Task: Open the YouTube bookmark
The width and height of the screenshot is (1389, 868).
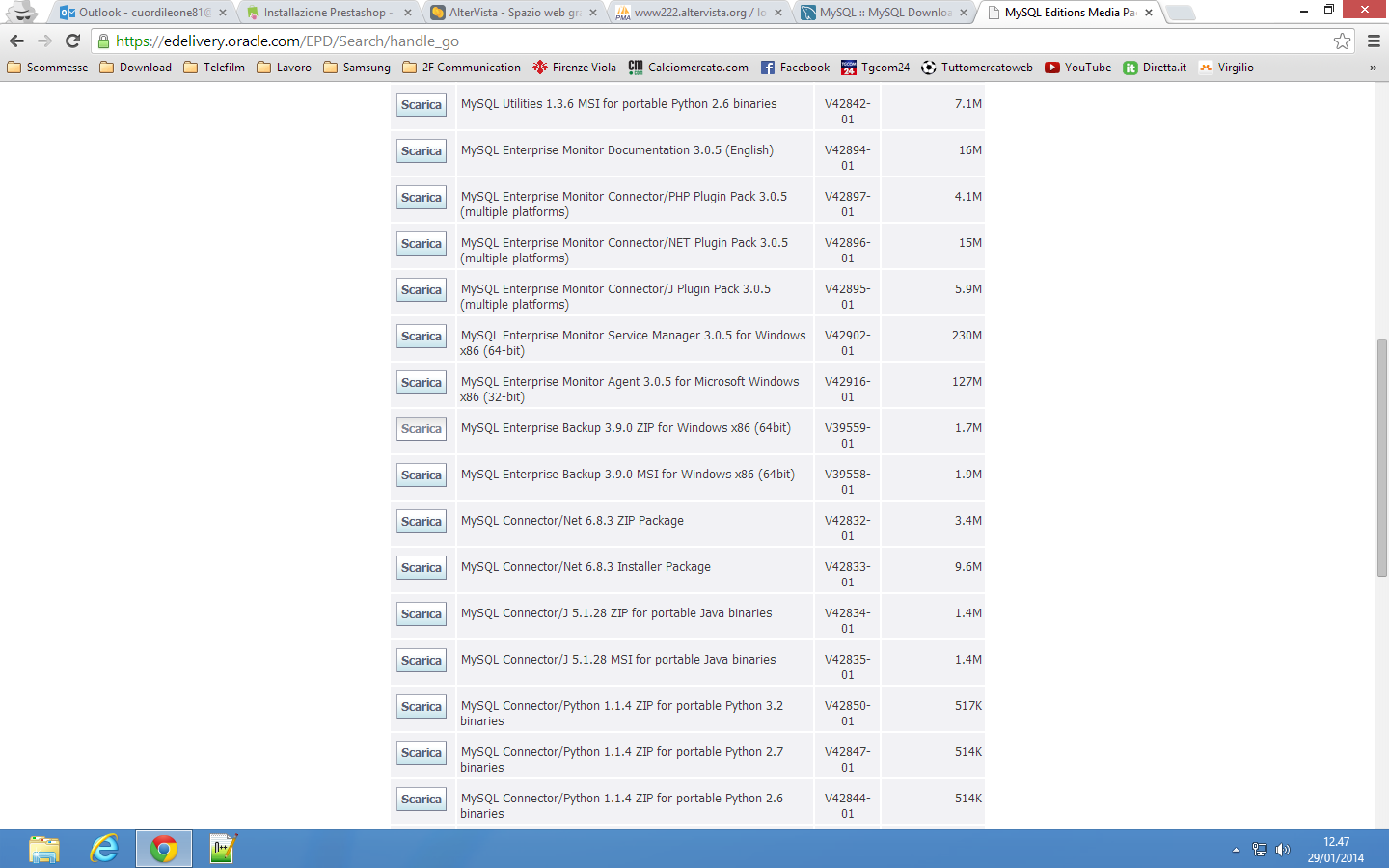Action: [x=1077, y=68]
